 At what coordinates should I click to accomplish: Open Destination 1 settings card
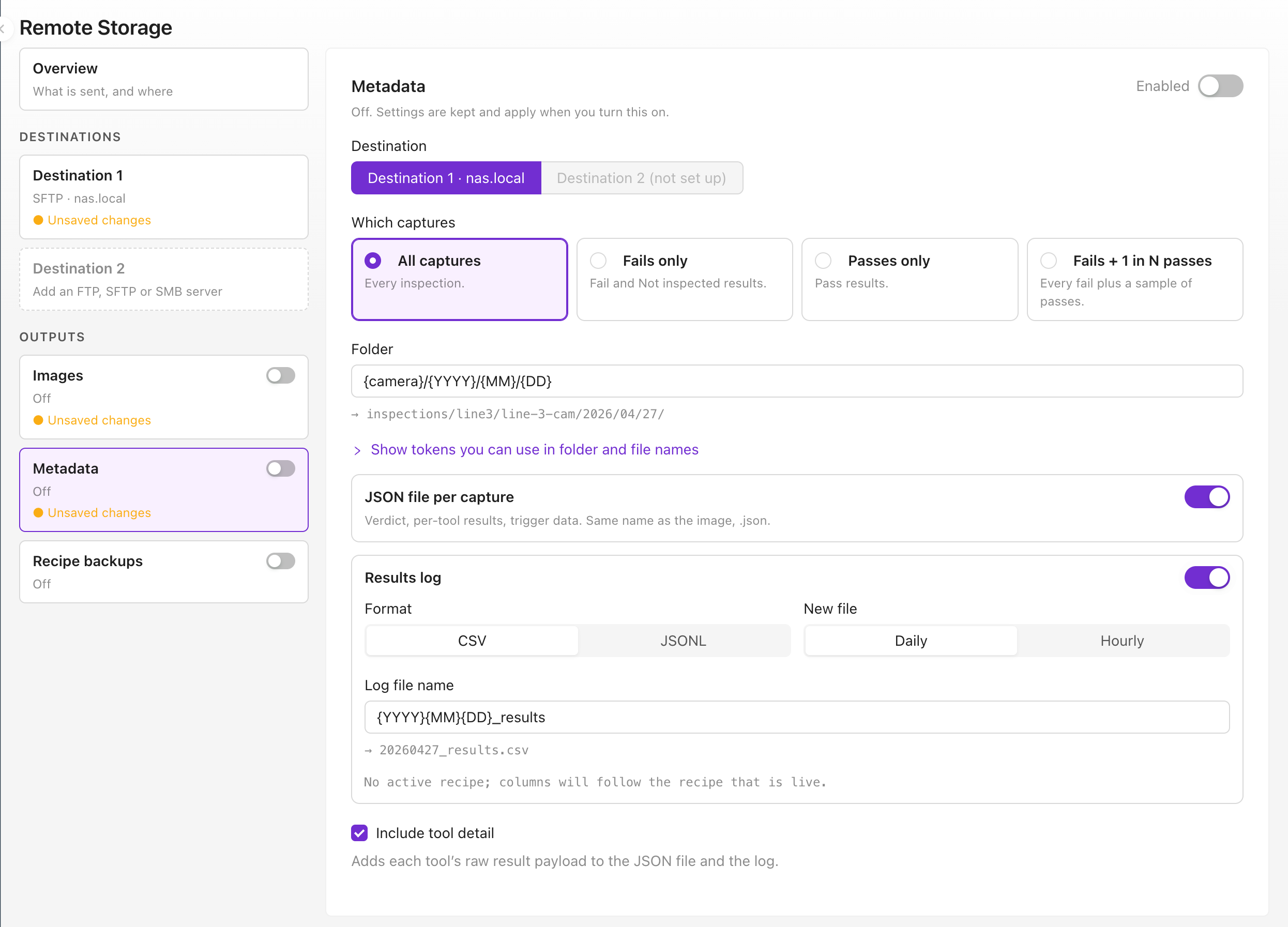tap(163, 197)
